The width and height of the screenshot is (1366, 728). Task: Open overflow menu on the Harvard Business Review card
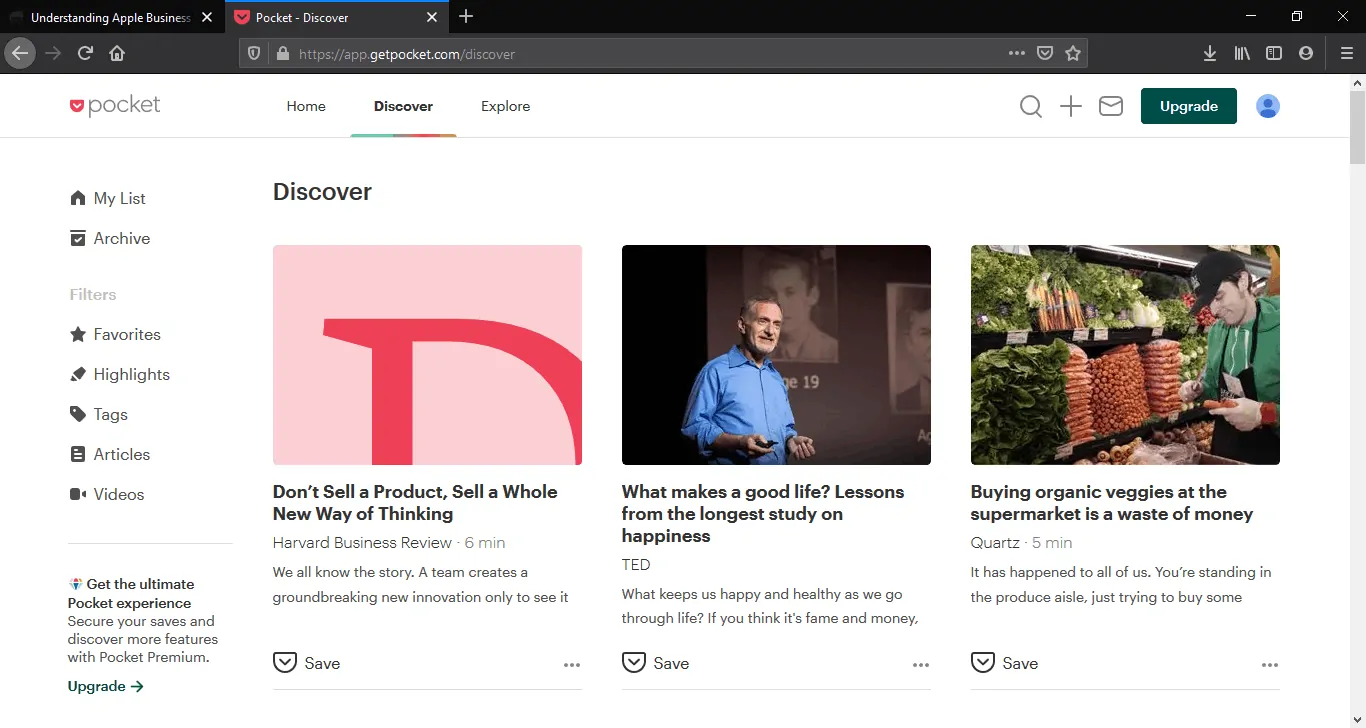click(x=572, y=664)
